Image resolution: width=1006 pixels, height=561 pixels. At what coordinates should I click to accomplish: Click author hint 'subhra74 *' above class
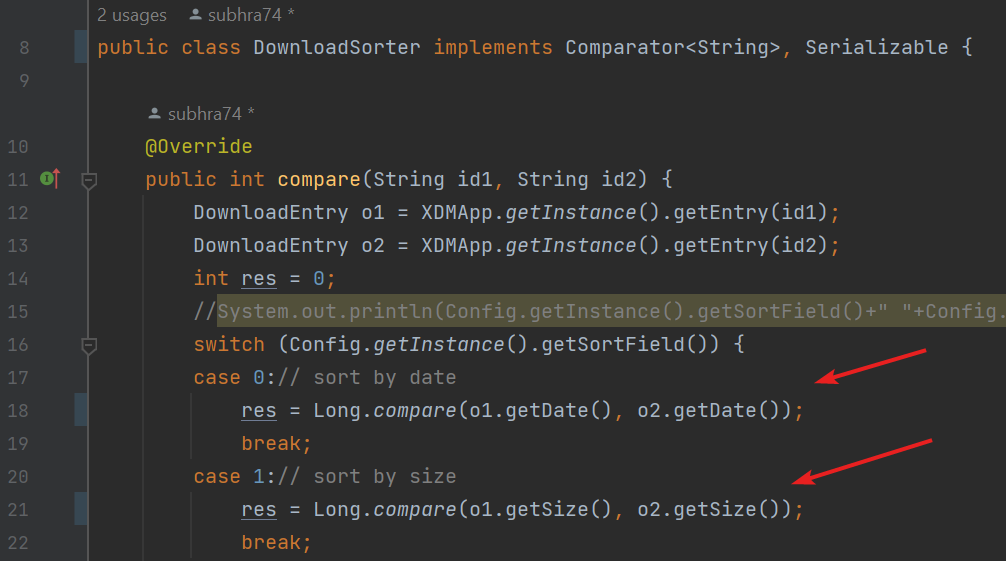251,15
